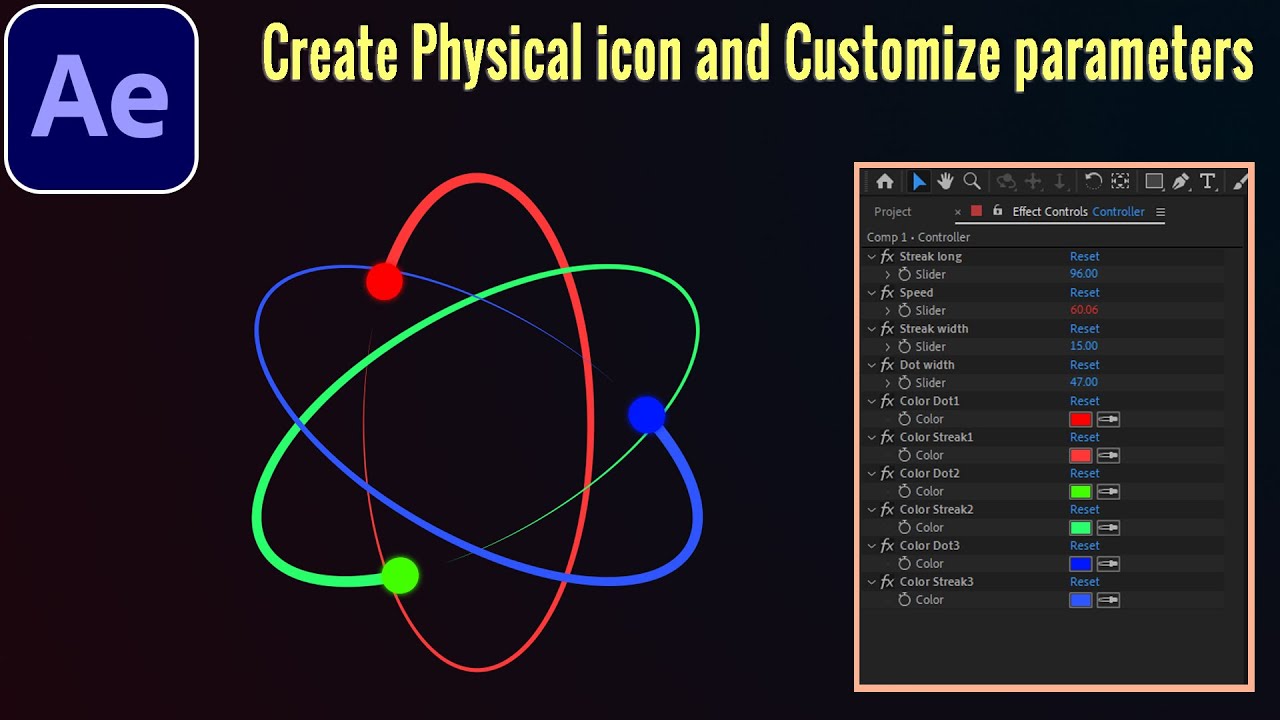The height and width of the screenshot is (720, 1280).
Task: Select the Pen tool
Action: point(1180,181)
